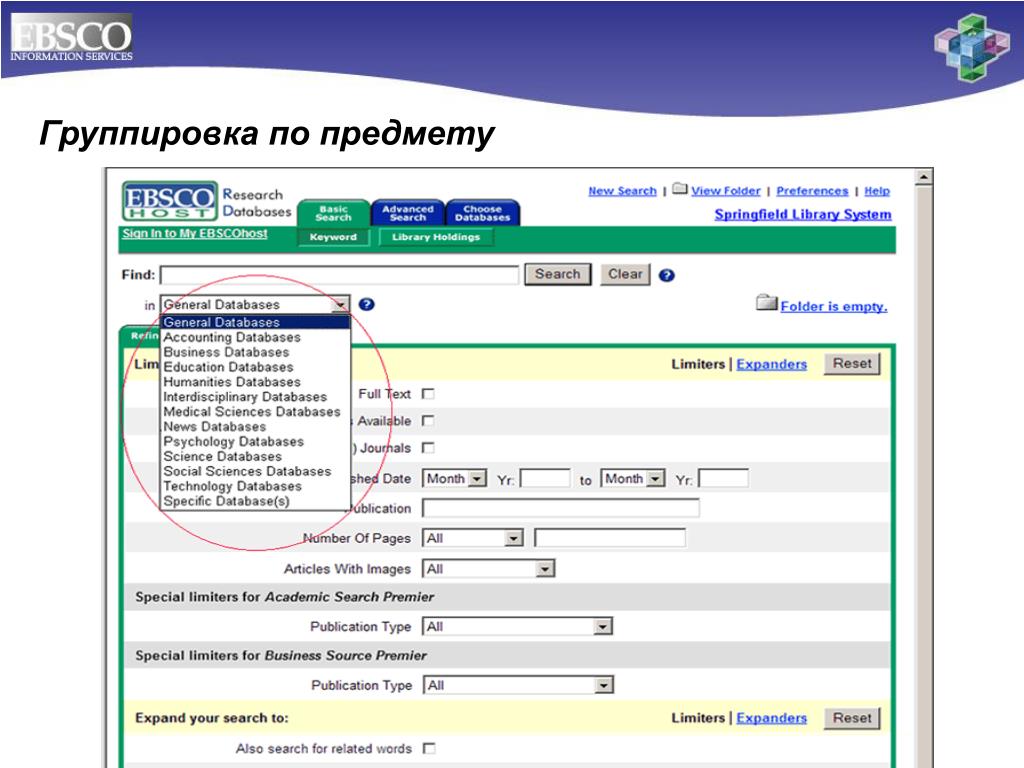Click Number Of Pages text field
Viewport: 1024px width, 768px height.
pos(610,538)
